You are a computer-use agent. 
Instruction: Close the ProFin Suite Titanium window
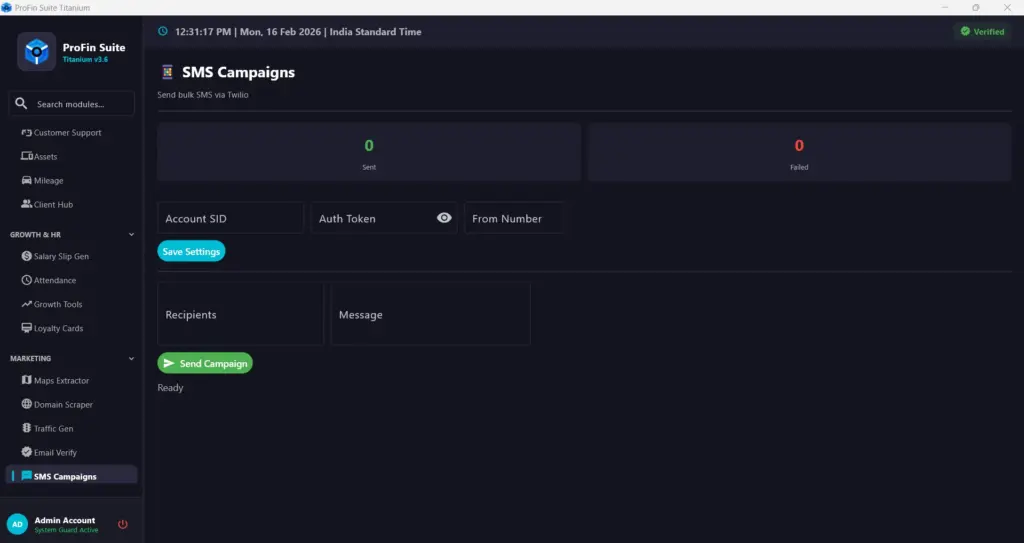tap(1007, 7)
